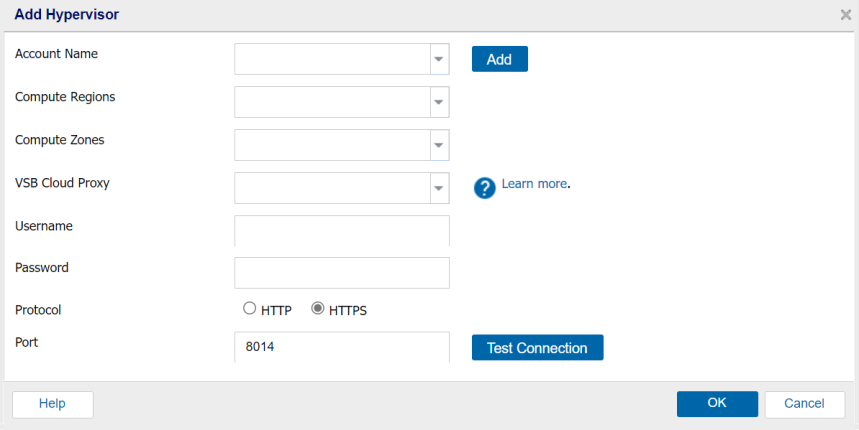Click the Help button

pos(53,404)
